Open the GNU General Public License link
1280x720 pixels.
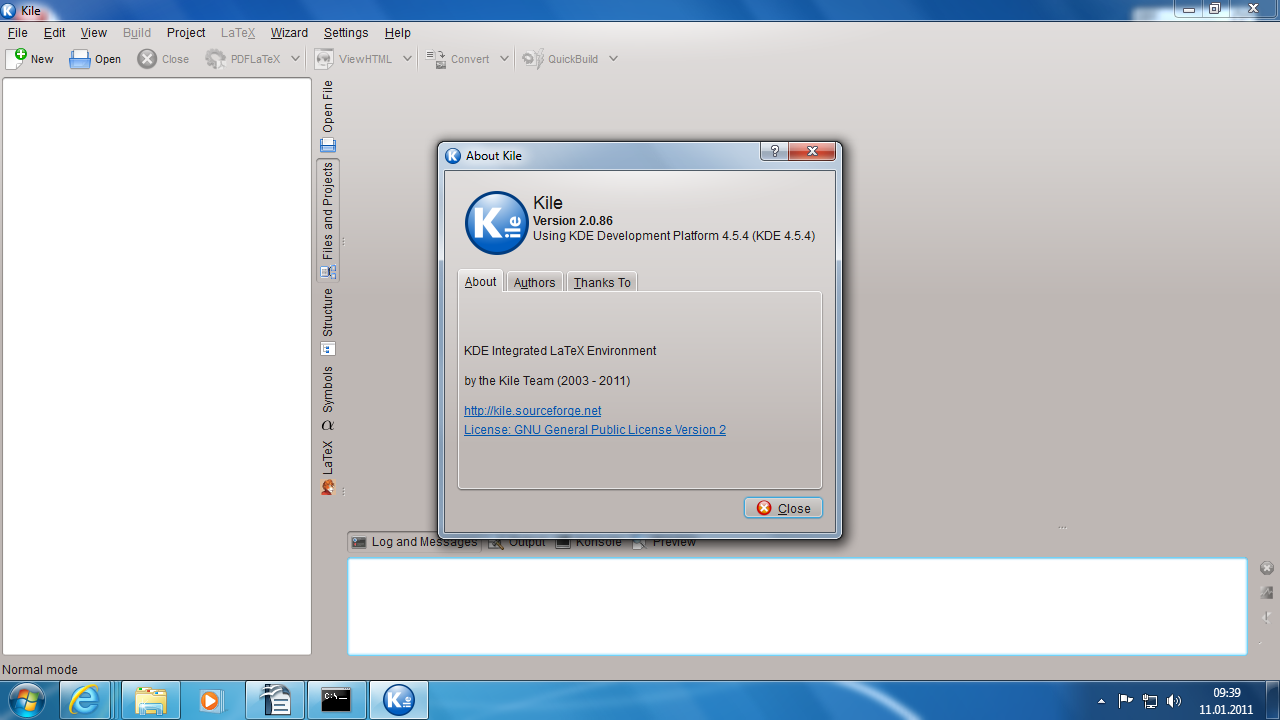594,429
